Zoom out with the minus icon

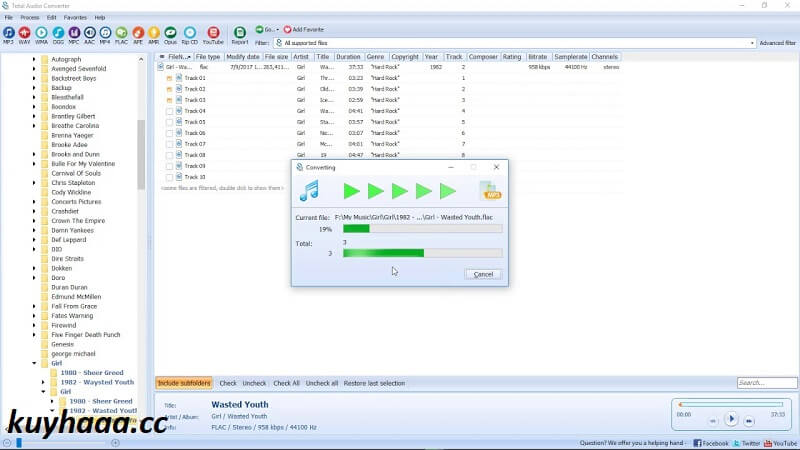(x=7, y=443)
